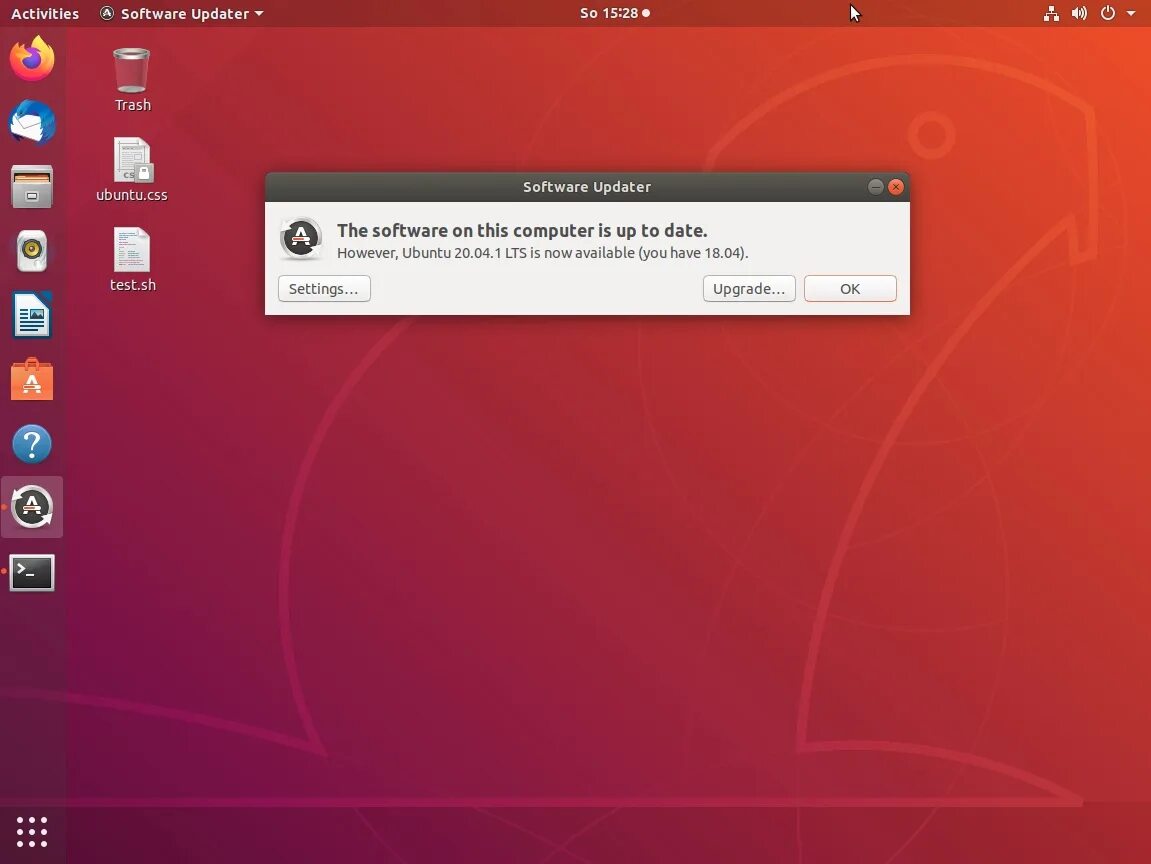Open the Help icon in dock
This screenshot has height=864, width=1151.
(x=32, y=444)
